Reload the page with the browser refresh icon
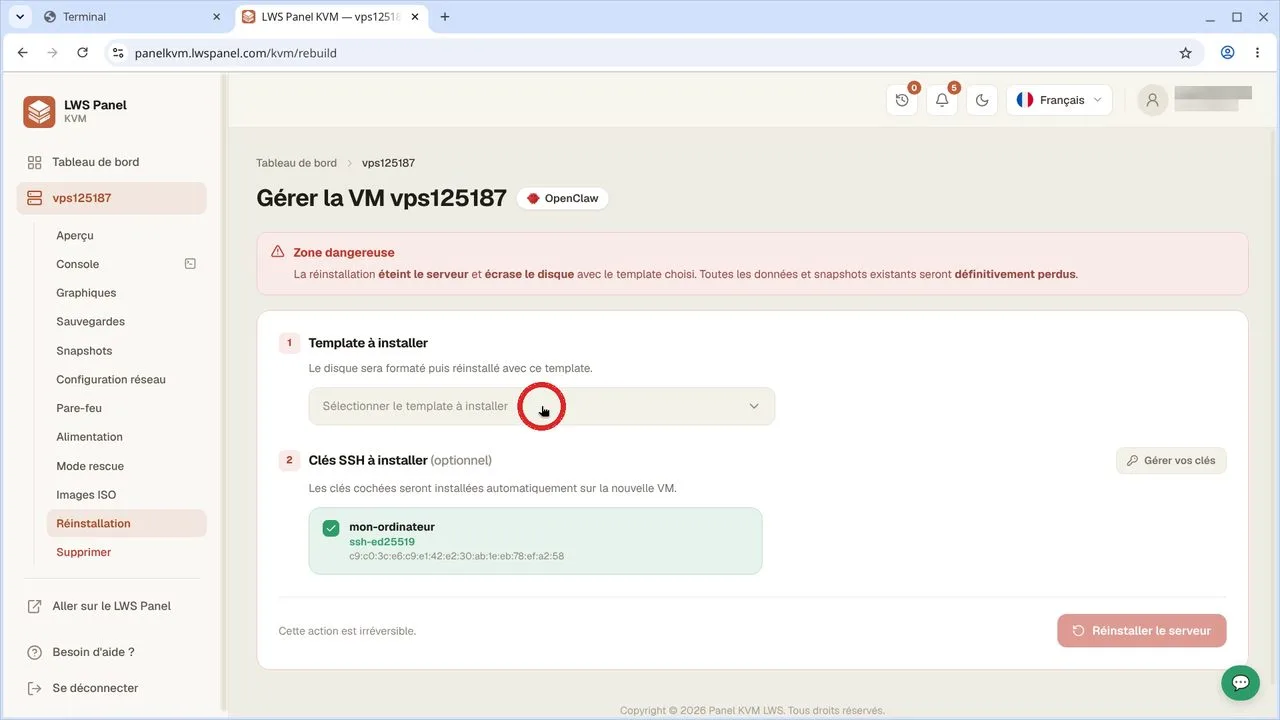The width and height of the screenshot is (1280, 720). (82, 53)
